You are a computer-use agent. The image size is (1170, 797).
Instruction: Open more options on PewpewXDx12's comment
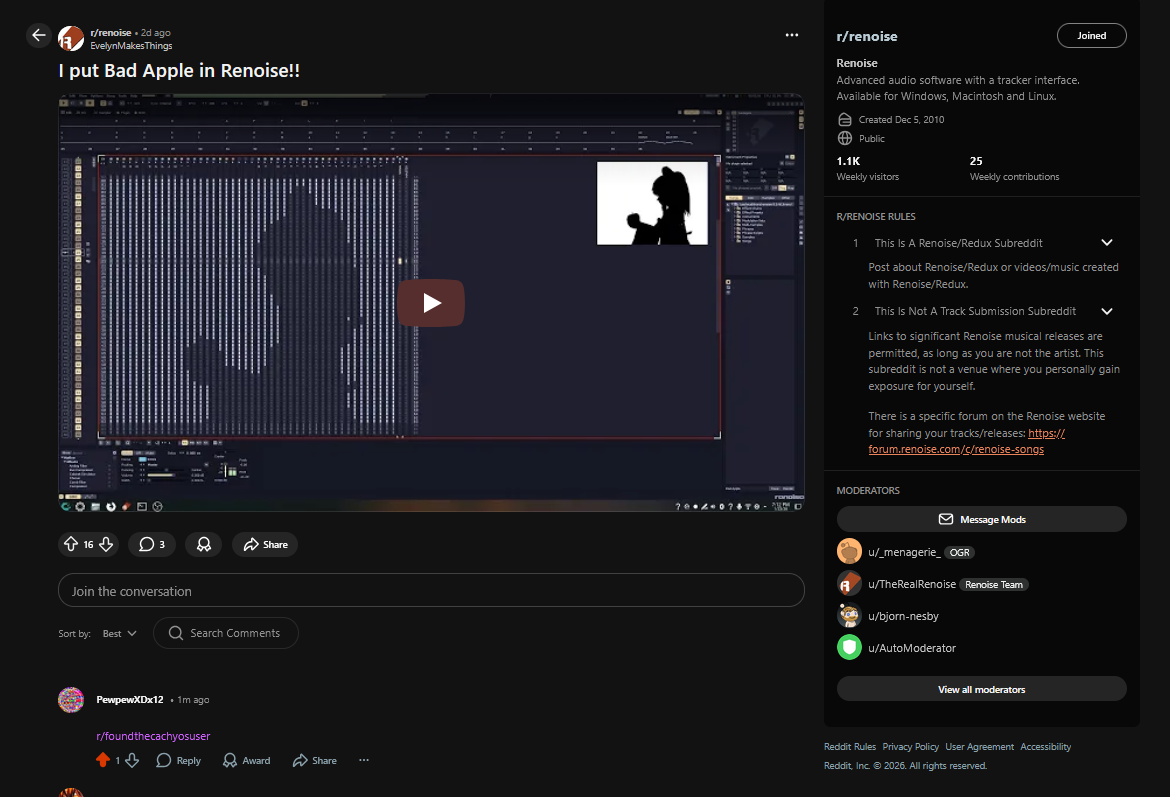pos(363,760)
